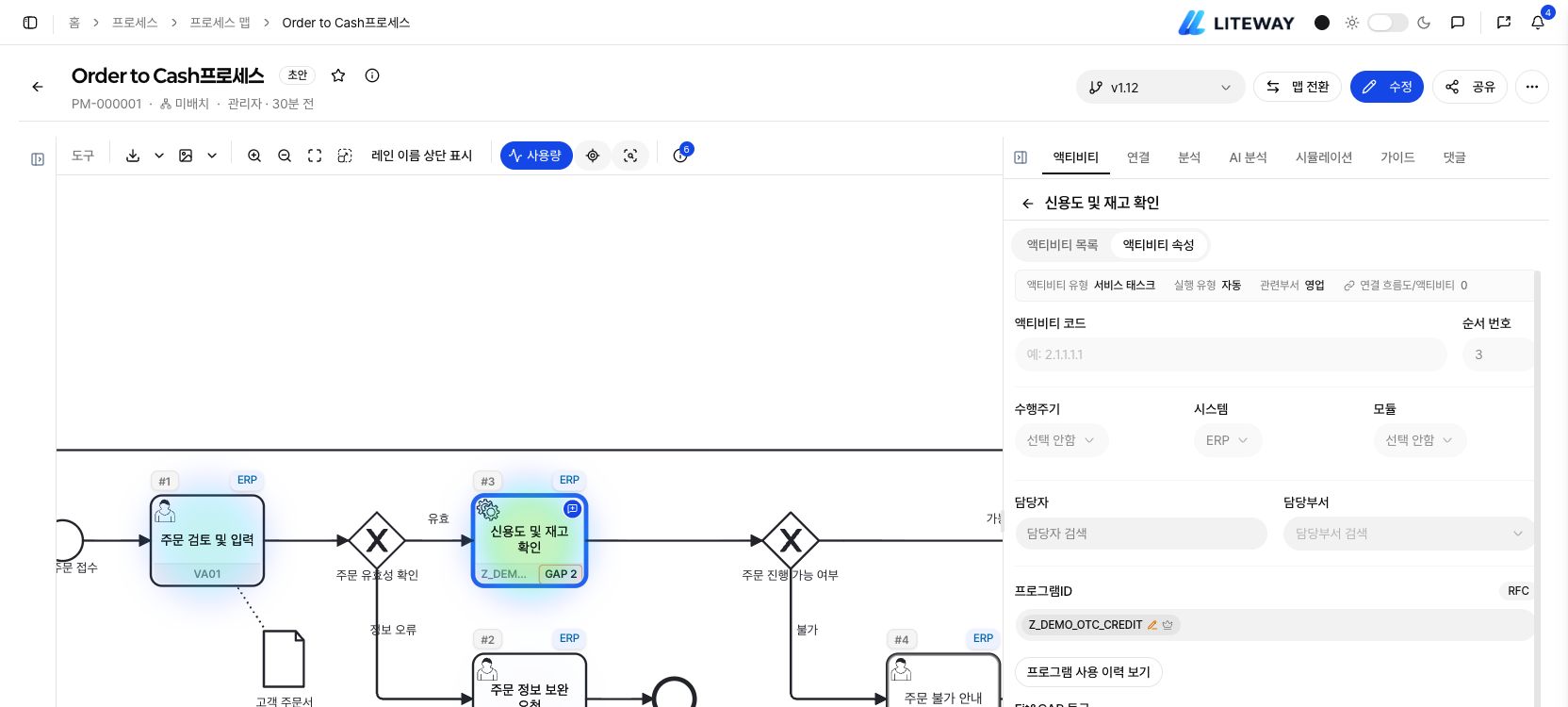Screen dimensions: 1568x707
Task: Click the 맵 전환 button
Action: tap(1298, 87)
